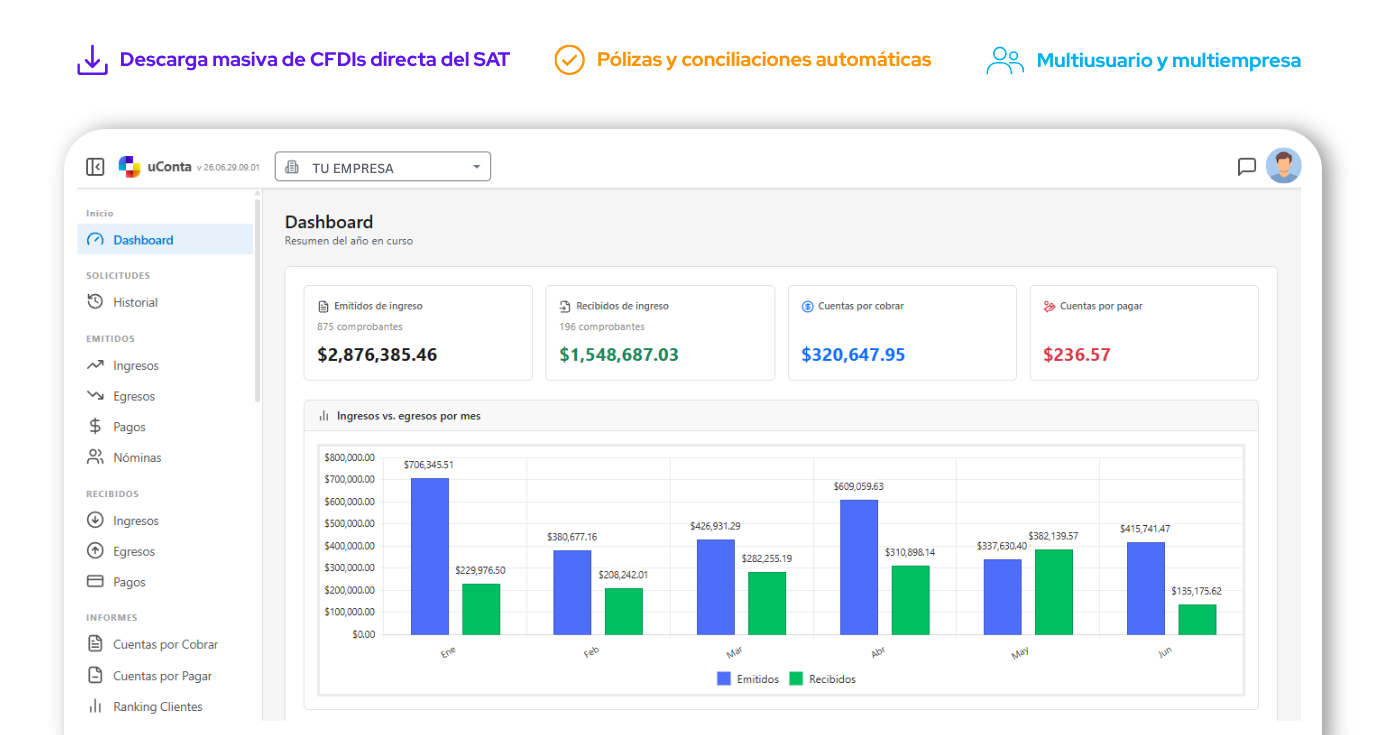
Task: Toggle the Emitidos blue legend swatch
Action: 724,679
